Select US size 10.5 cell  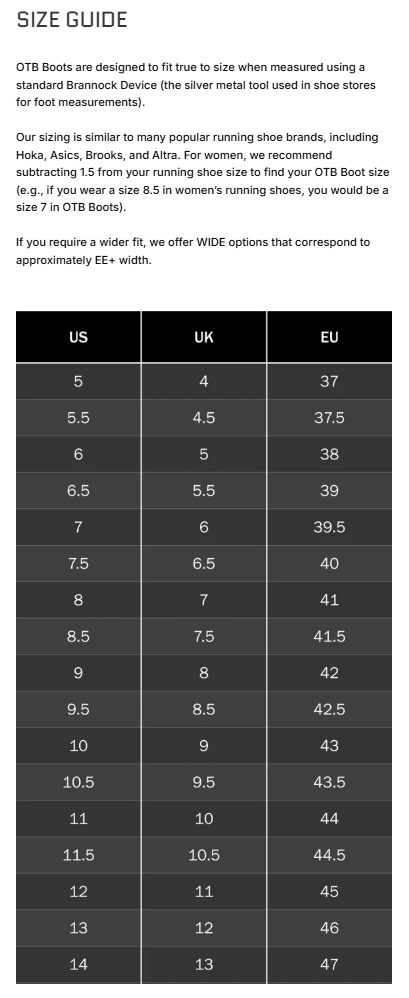[78, 782]
